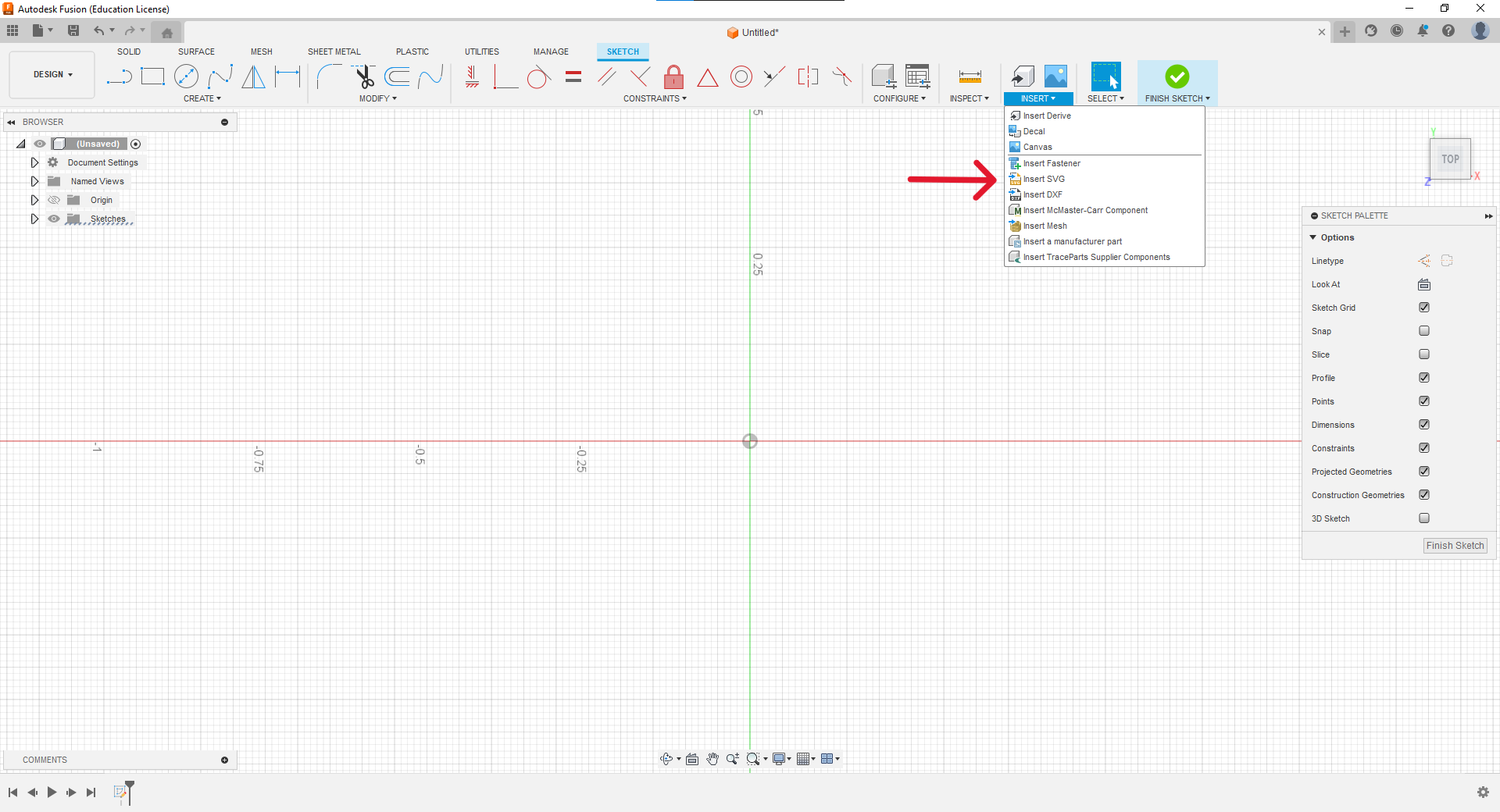Apply the Concentric constraint
This screenshot has width=1500, height=812.
741,77
